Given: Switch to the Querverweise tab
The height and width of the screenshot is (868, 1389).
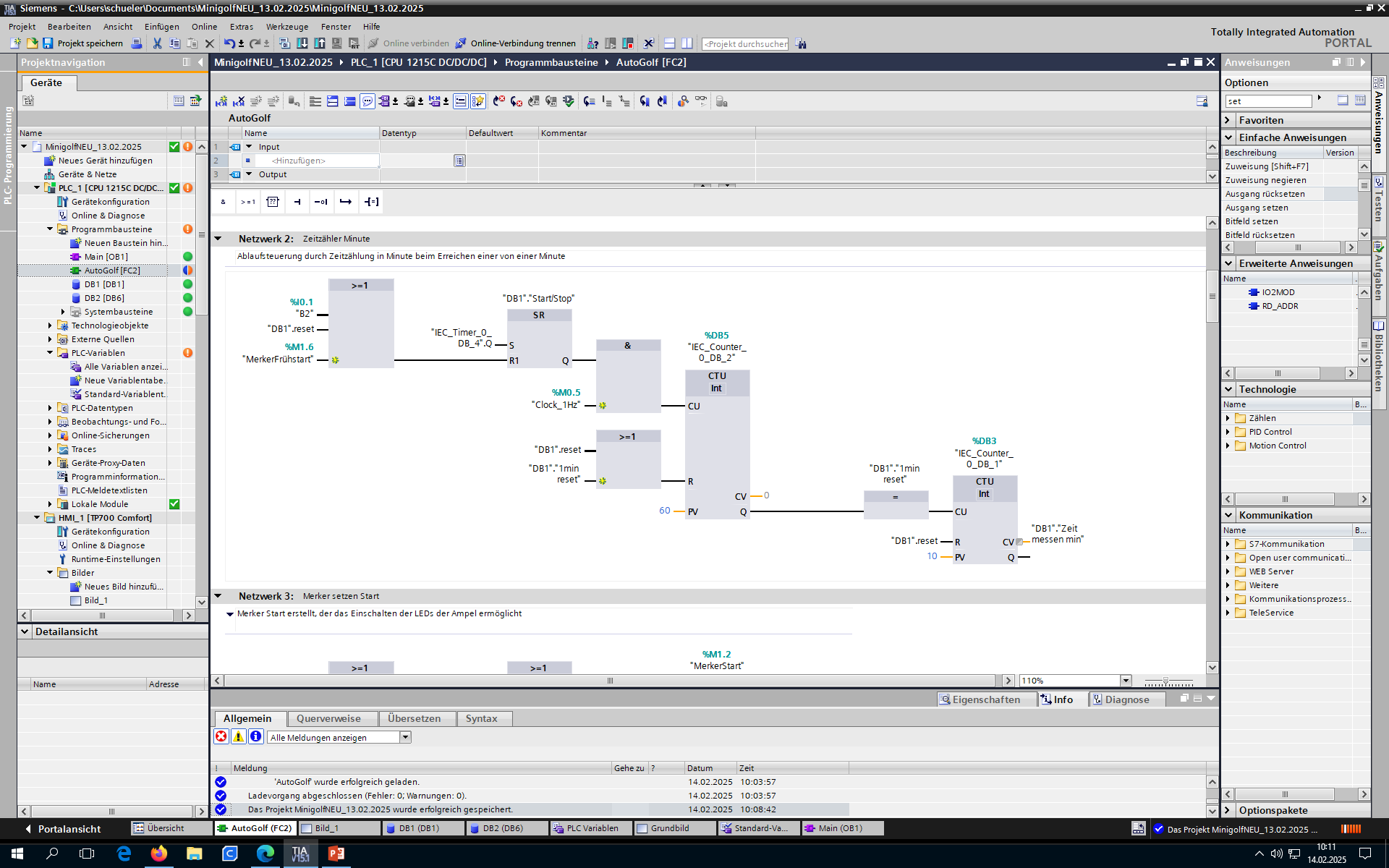Looking at the screenshot, I should click(328, 718).
